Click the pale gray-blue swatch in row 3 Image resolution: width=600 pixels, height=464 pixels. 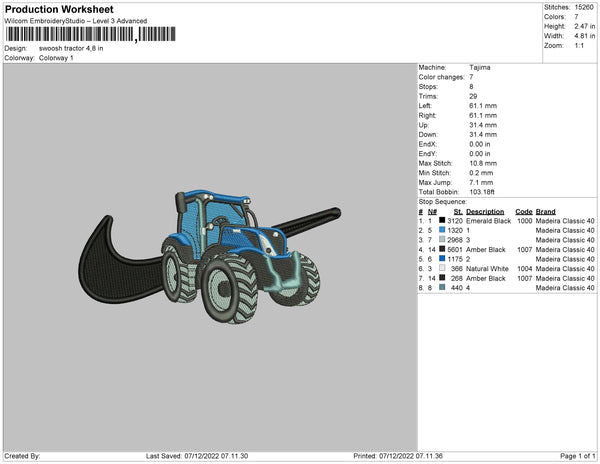(442, 239)
